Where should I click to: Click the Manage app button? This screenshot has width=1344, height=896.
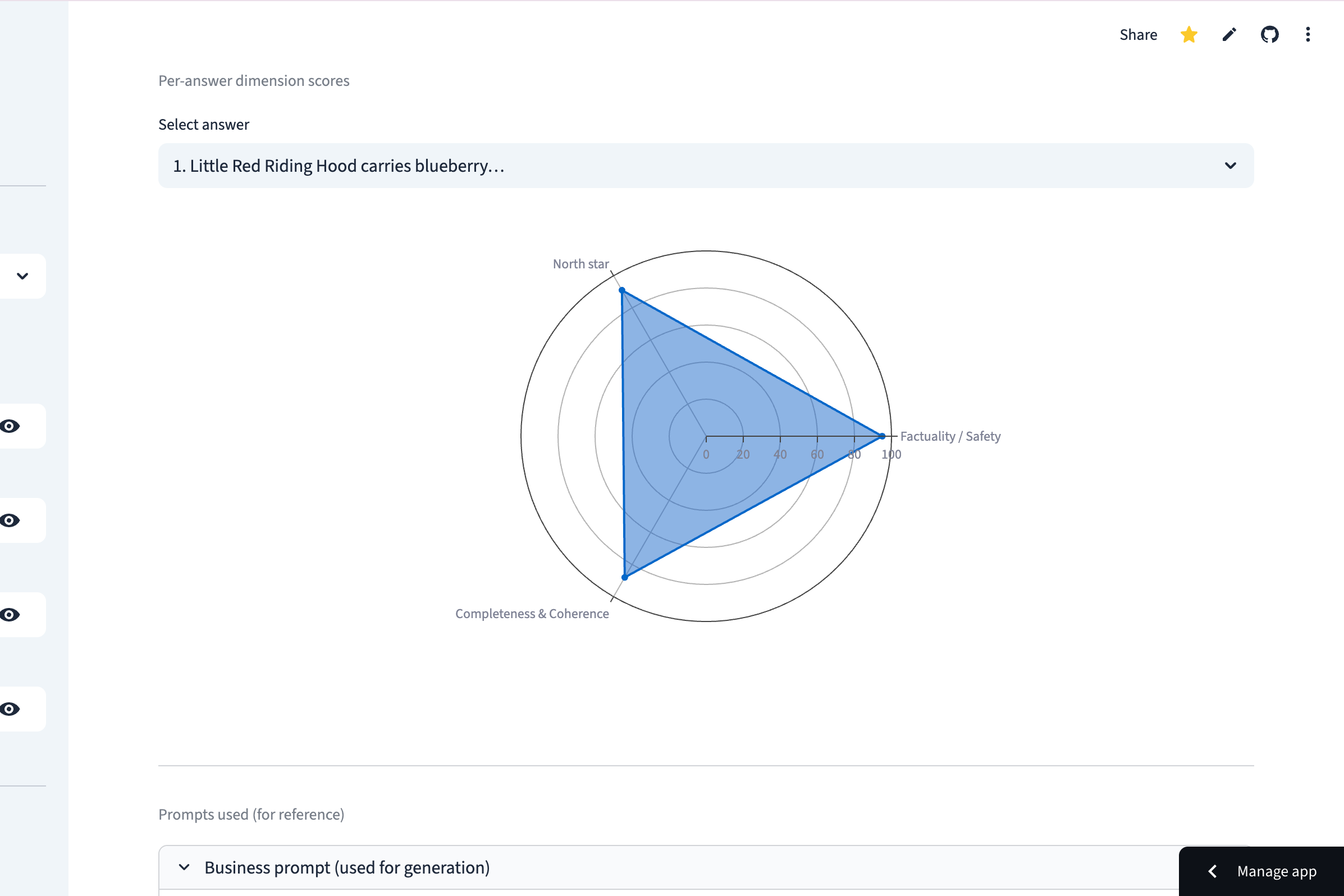click(x=1276, y=871)
